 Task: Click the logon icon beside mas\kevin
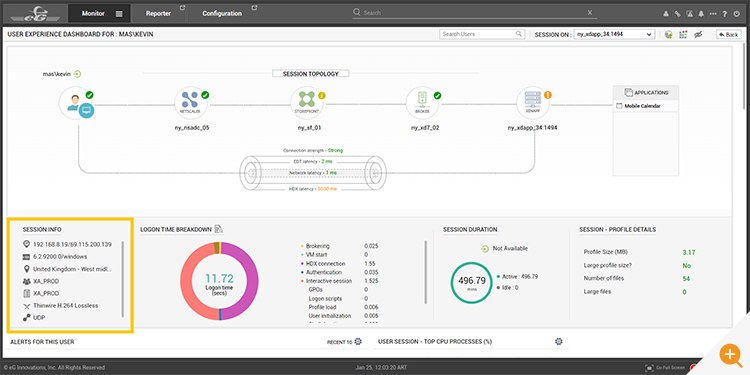(77, 74)
